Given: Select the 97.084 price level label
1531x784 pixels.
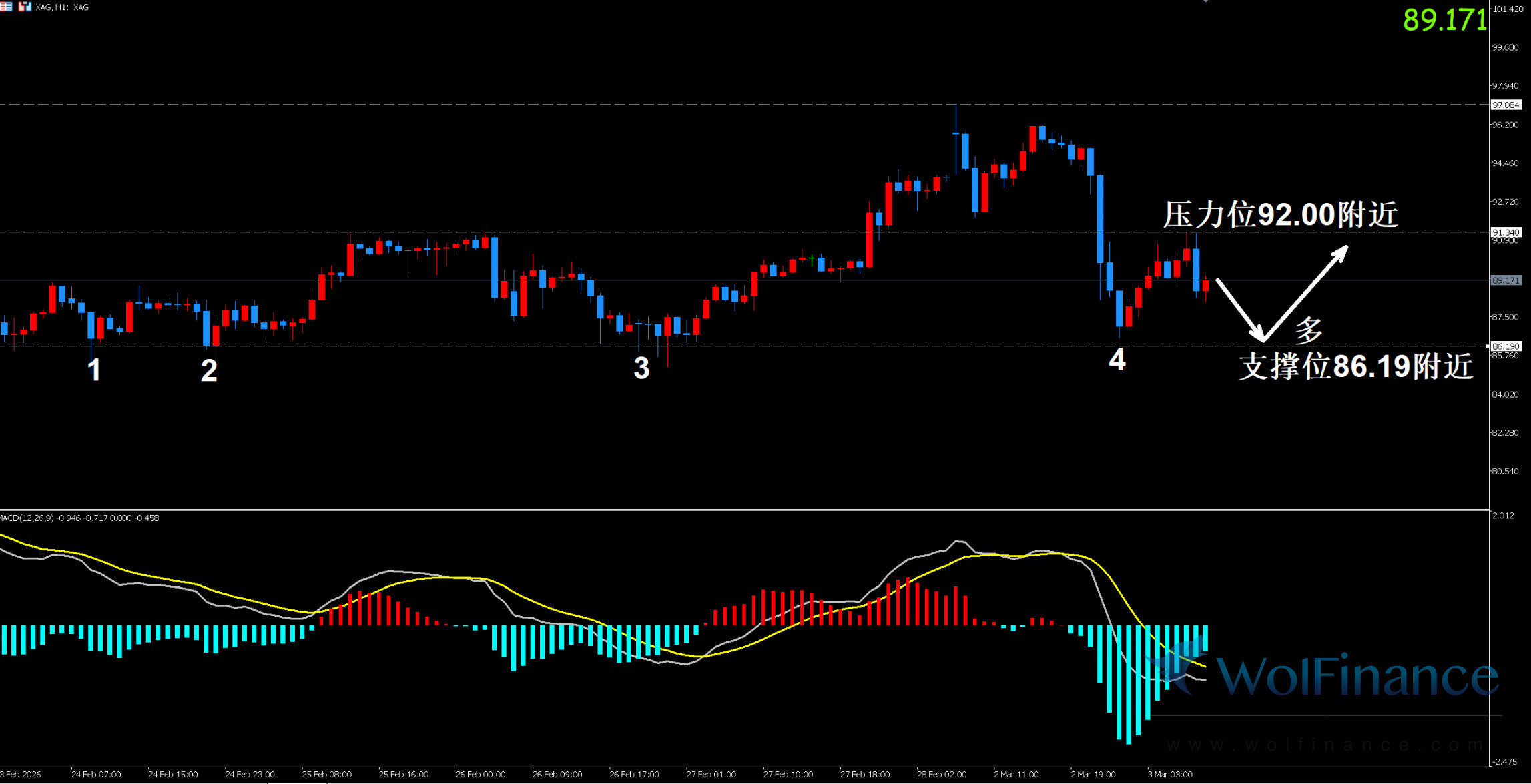Looking at the screenshot, I should pyautogui.click(x=1506, y=105).
